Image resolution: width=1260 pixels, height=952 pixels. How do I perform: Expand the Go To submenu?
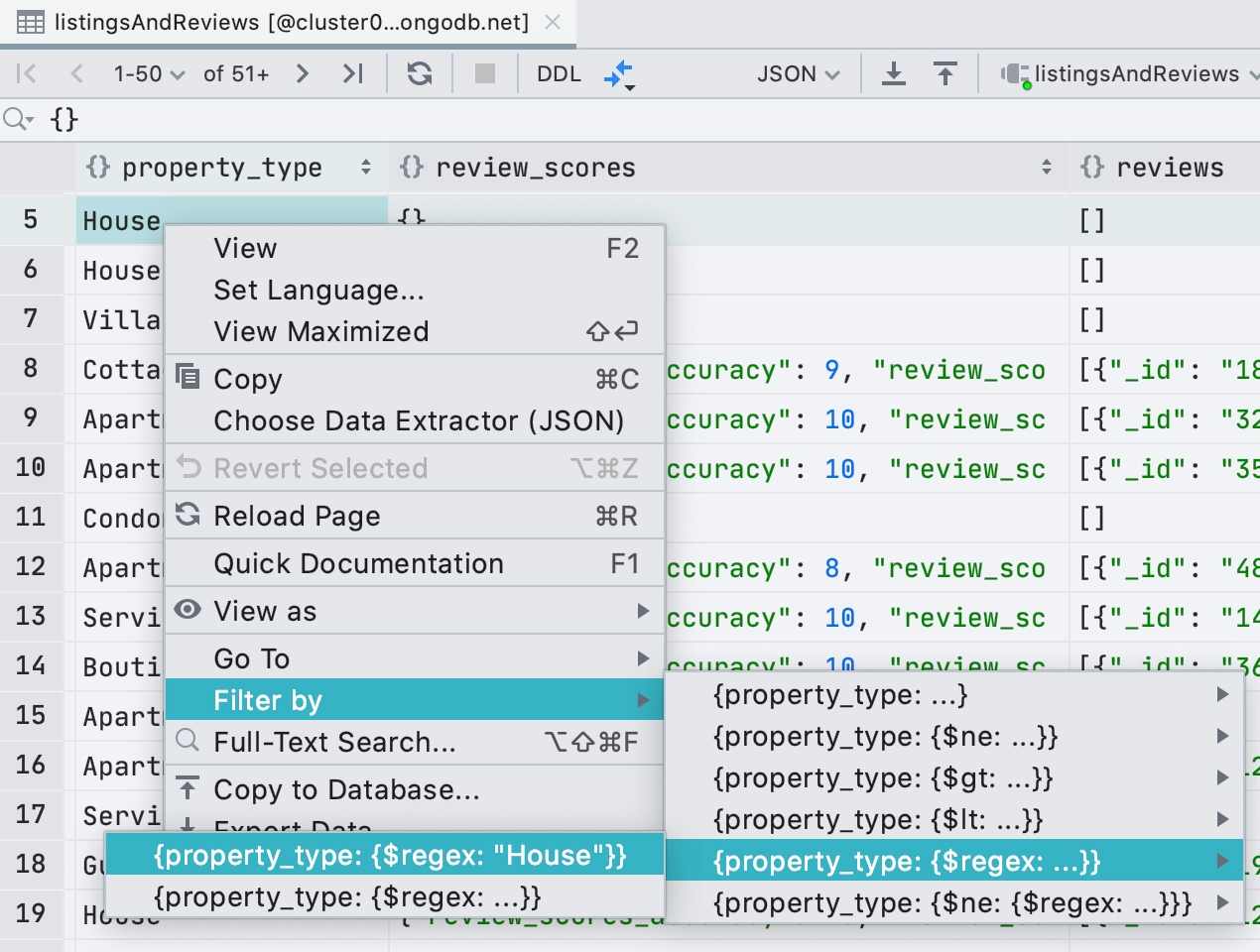pyautogui.click(x=415, y=659)
